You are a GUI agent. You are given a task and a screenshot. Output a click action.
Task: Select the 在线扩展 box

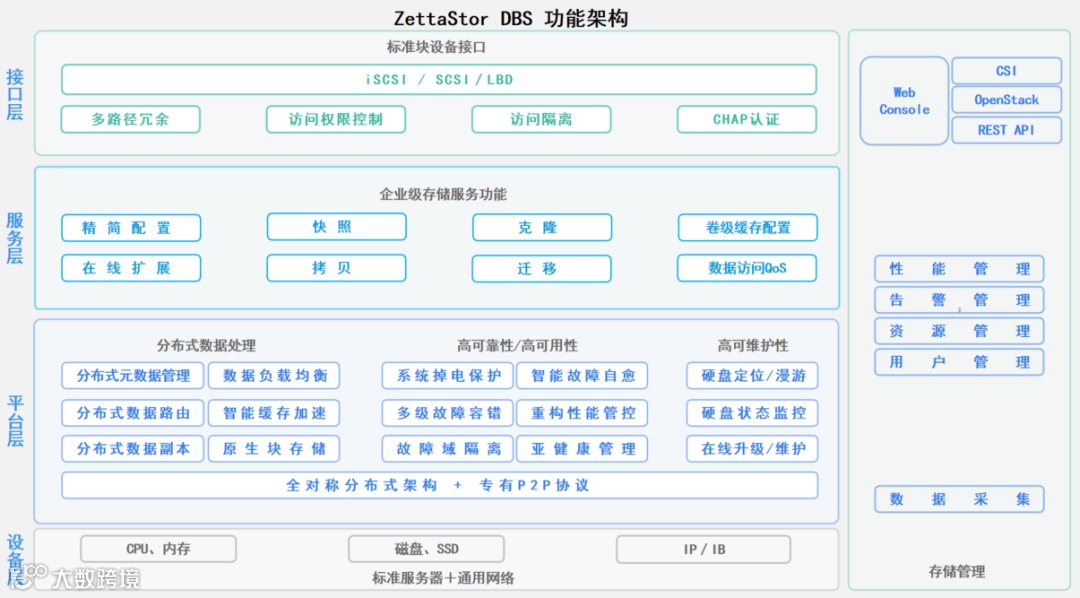[x=131, y=268]
